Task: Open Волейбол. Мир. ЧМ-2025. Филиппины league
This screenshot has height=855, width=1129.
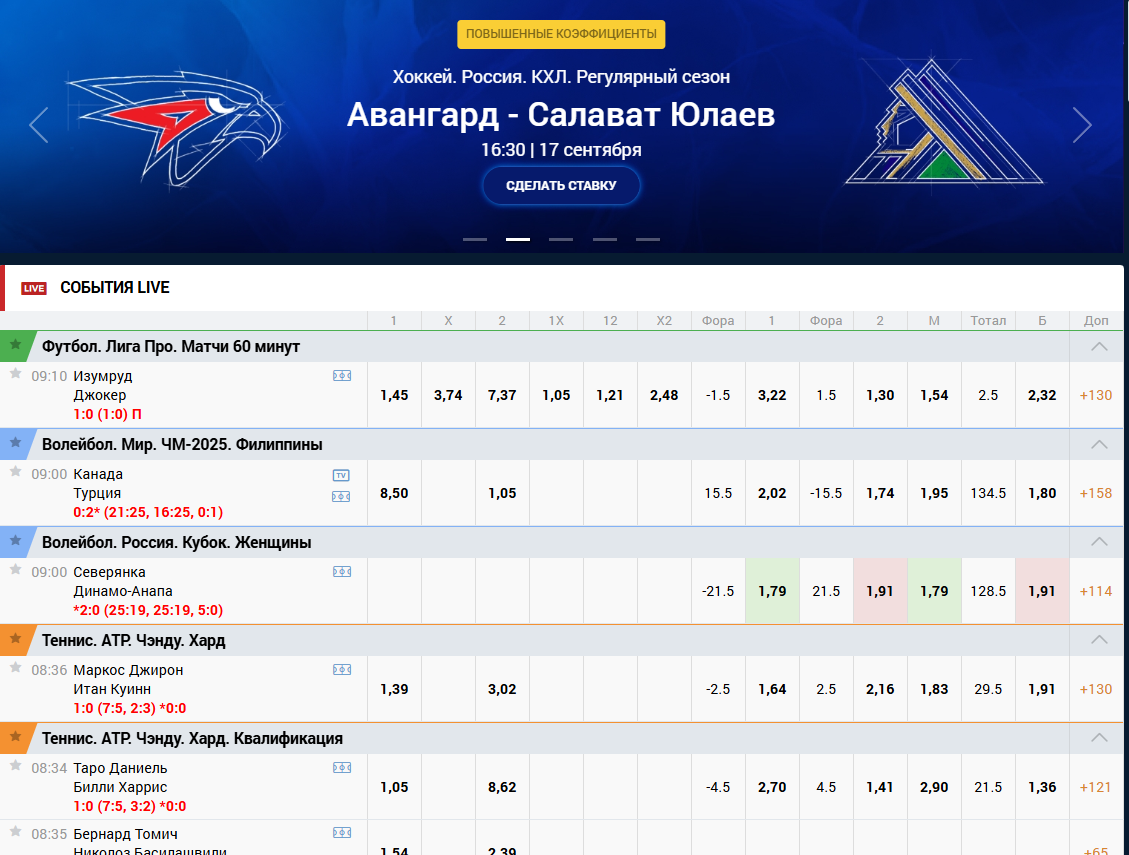Action: [182, 444]
